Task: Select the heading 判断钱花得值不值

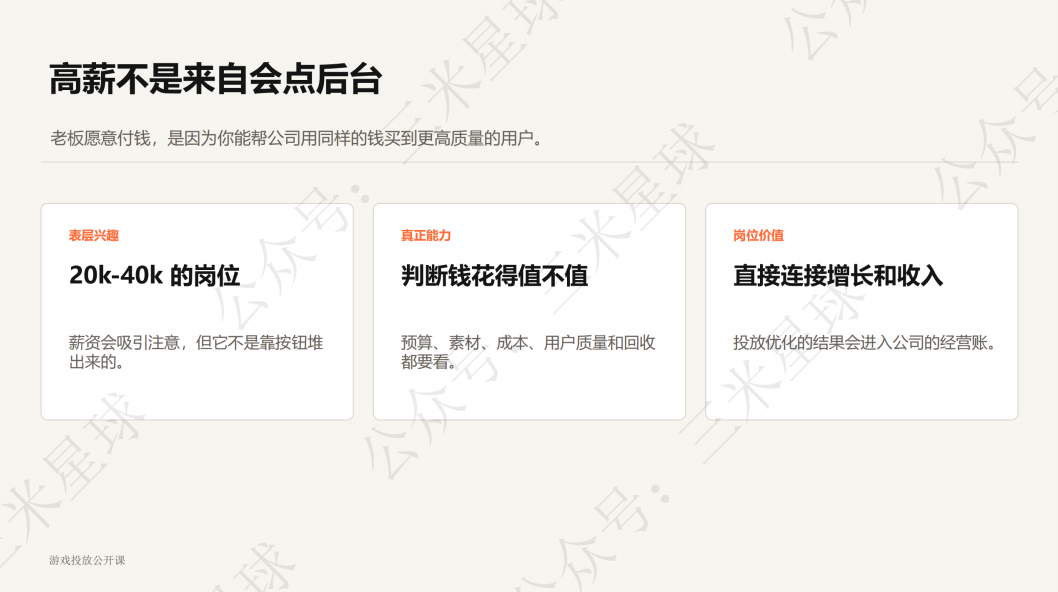Action: tap(495, 275)
